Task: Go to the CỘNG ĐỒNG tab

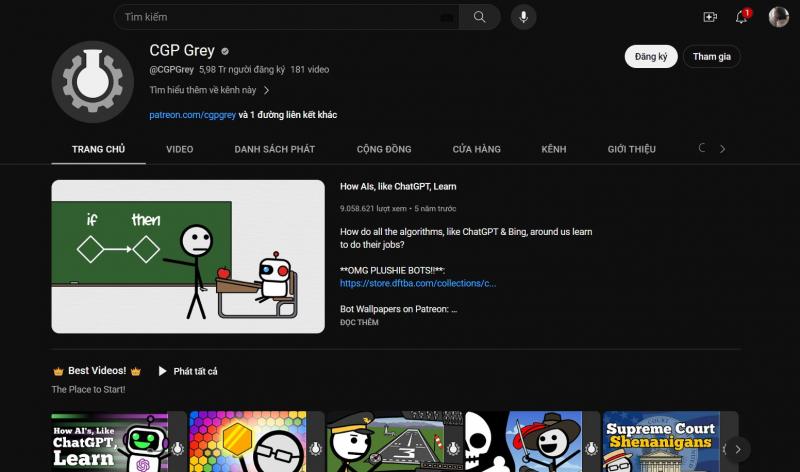Action: [x=384, y=150]
